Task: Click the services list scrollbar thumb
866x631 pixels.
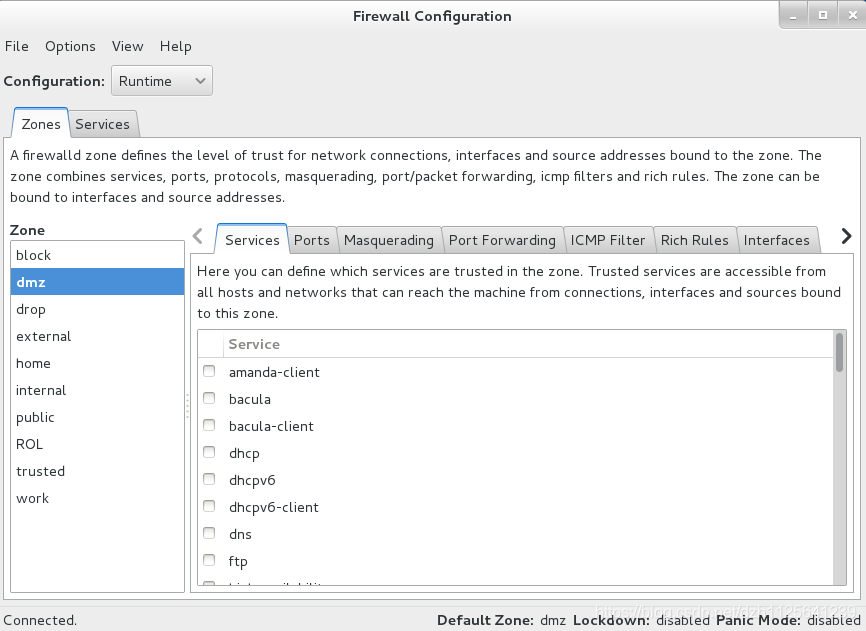Action: (x=839, y=352)
